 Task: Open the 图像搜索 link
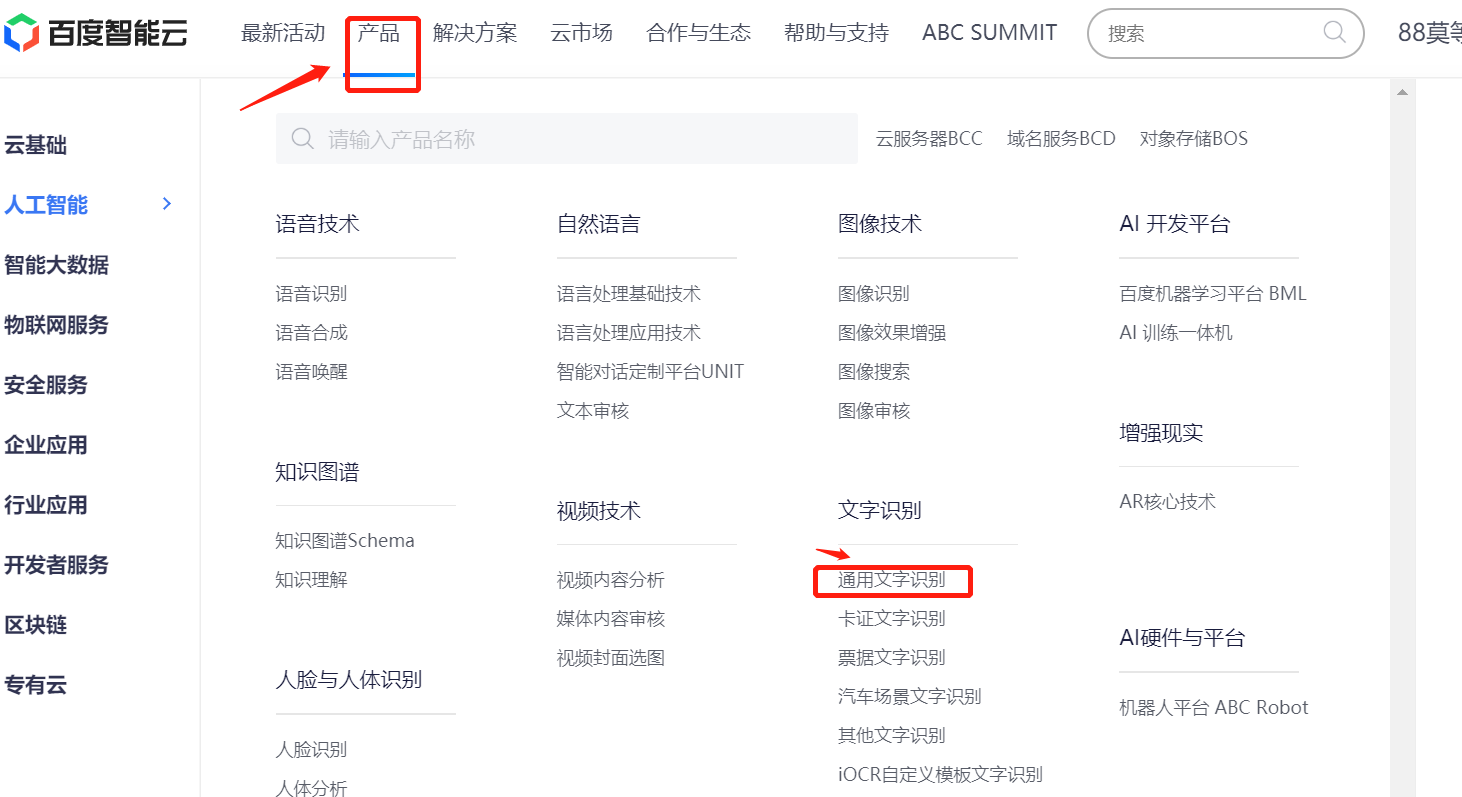[874, 371]
